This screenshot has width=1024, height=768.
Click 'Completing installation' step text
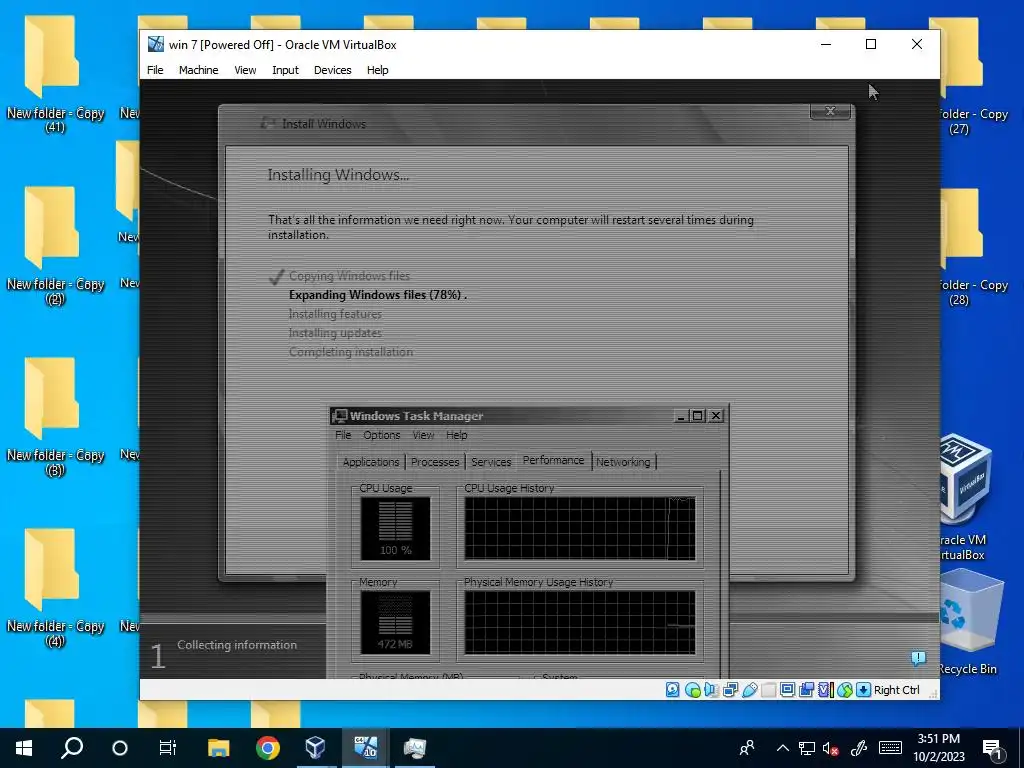tap(351, 352)
